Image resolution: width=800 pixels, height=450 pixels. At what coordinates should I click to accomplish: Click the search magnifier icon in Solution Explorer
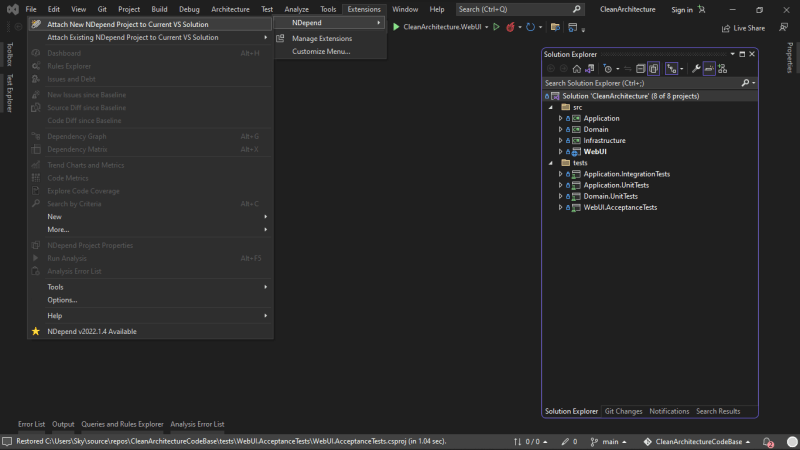[745, 83]
